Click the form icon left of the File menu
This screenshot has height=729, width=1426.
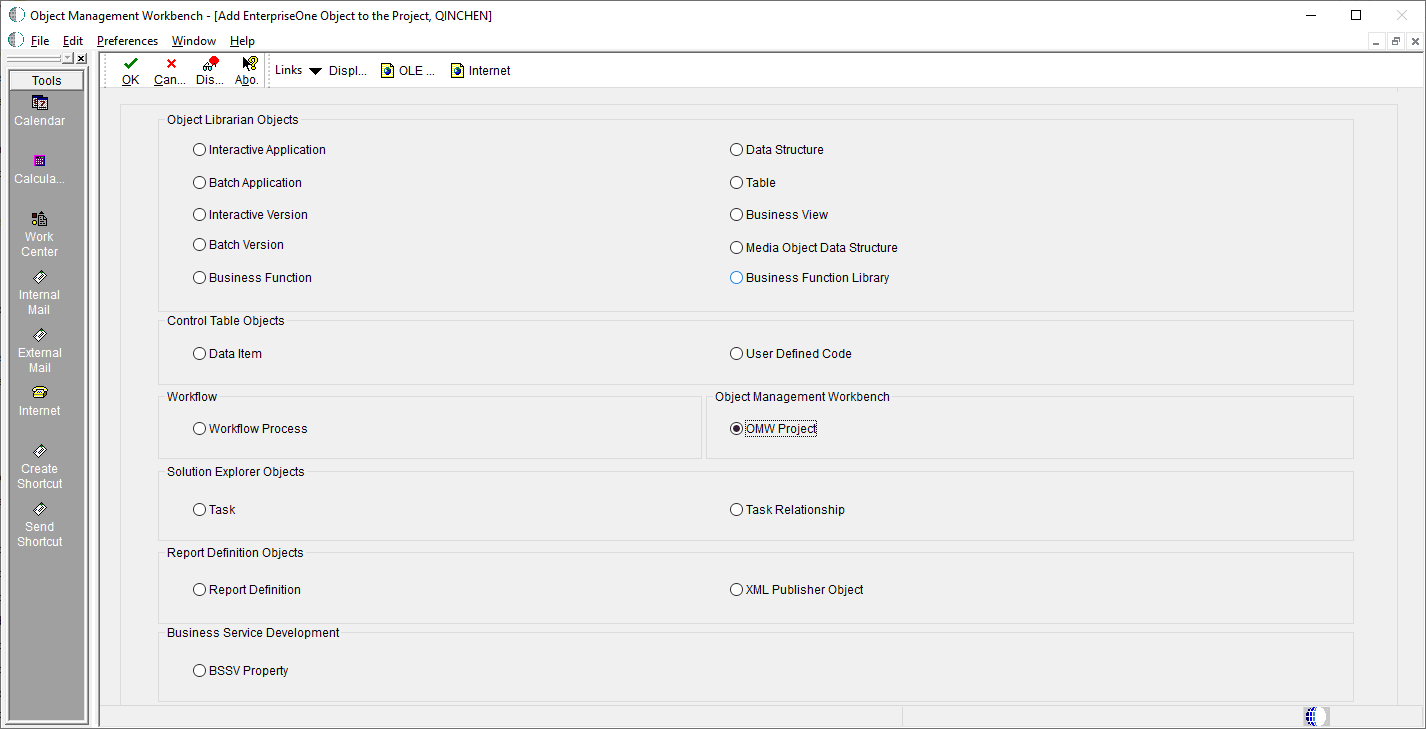(16, 40)
